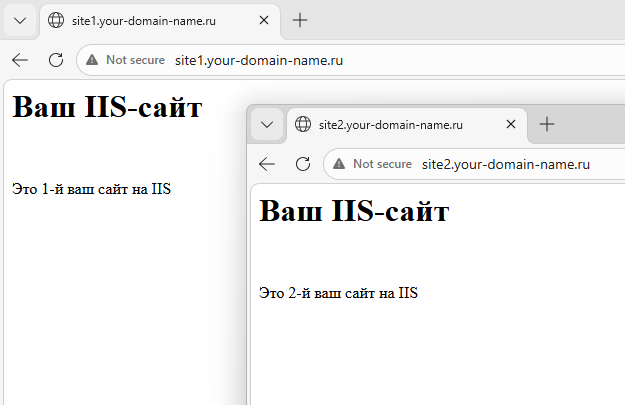Add a new tab beside the site2 tab

point(547,124)
